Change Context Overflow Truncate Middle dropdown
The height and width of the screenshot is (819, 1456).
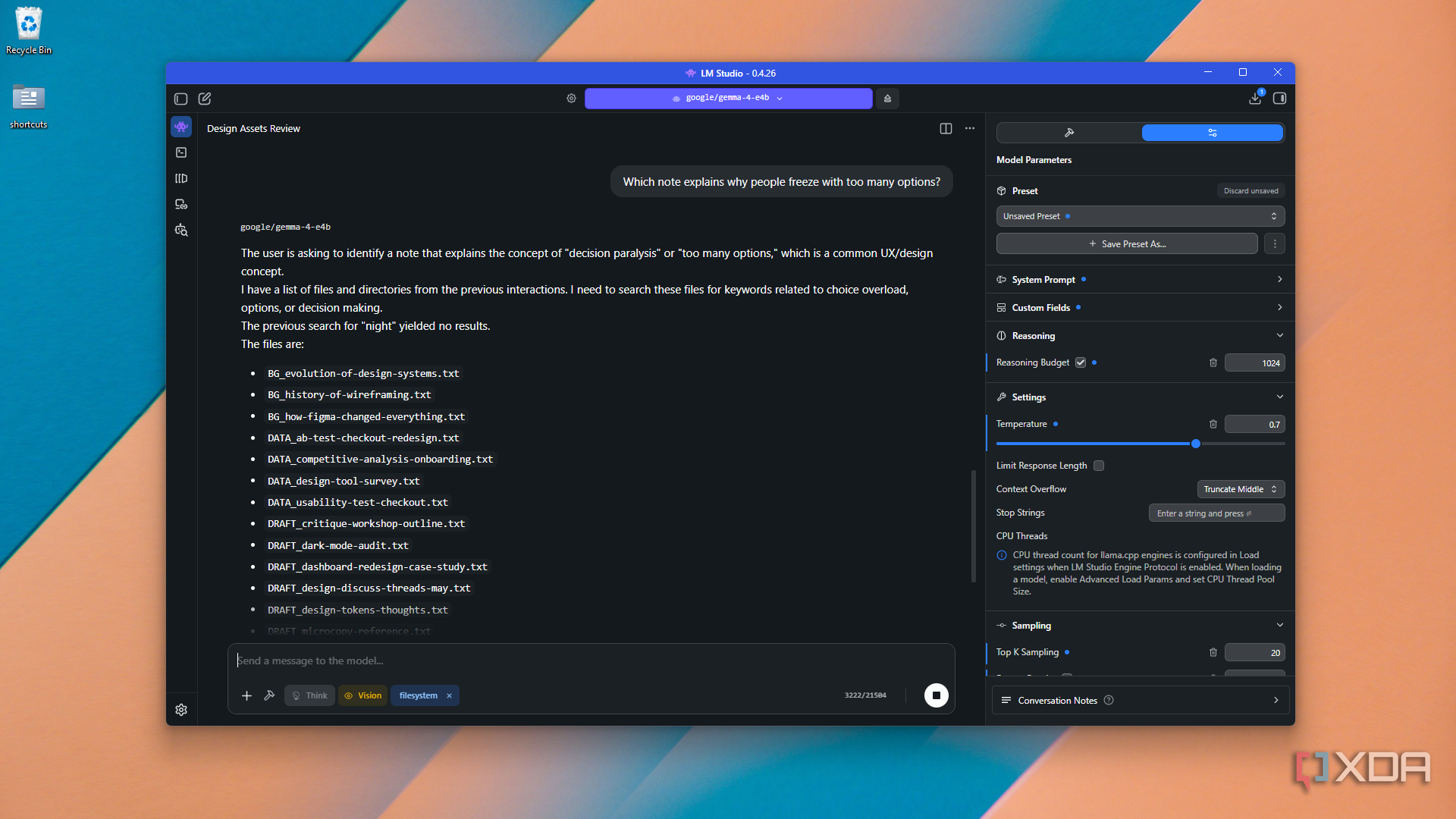(1241, 489)
